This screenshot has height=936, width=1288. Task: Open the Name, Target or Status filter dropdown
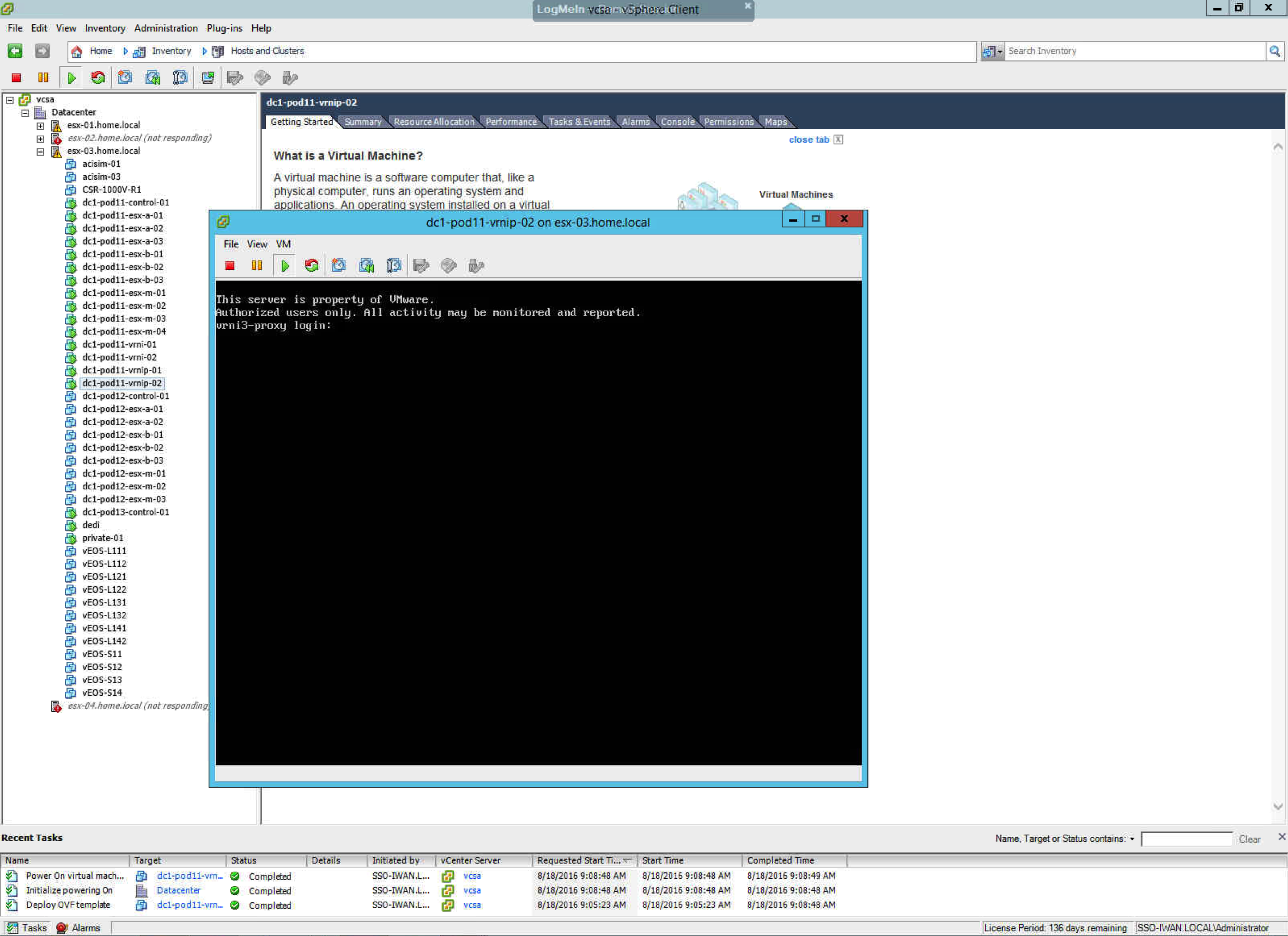coord(1132,839)
